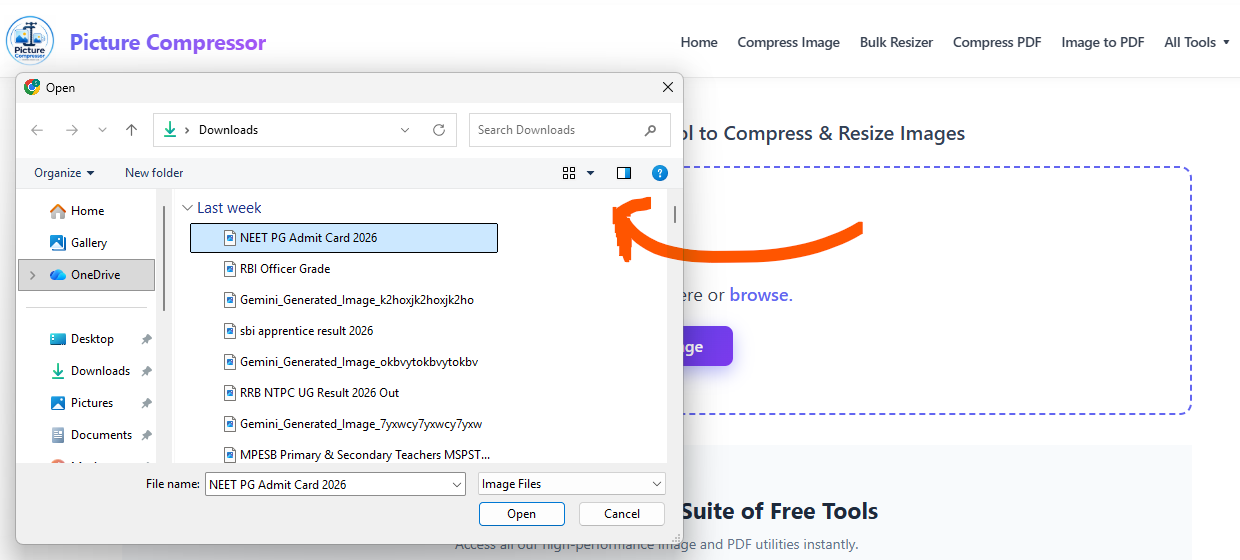Unpin icon beside Desktop

point(146,339)
